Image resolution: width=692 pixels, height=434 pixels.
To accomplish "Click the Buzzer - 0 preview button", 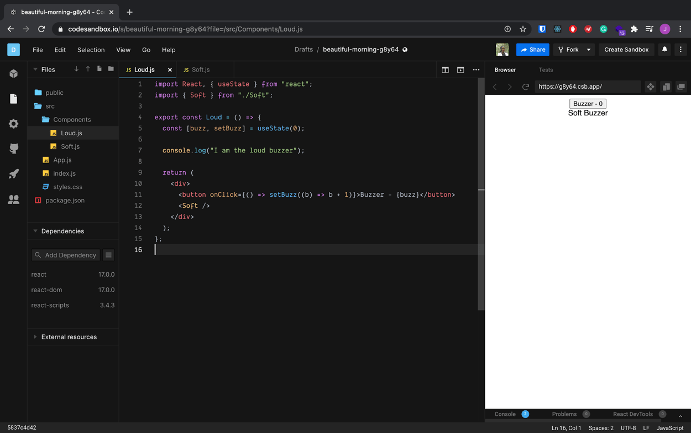I will click(x=587, y=104).
